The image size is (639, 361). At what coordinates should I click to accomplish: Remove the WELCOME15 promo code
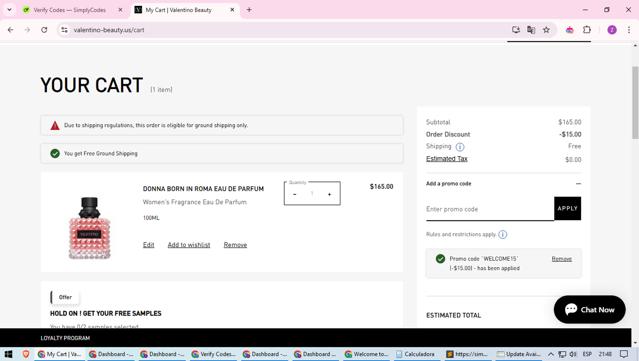click(562, 259)
